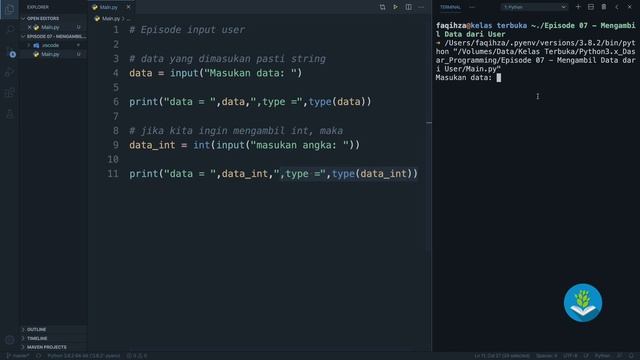Open the Explorer view in activity bar
Screen dimensions: 640x360
(9, 9)
